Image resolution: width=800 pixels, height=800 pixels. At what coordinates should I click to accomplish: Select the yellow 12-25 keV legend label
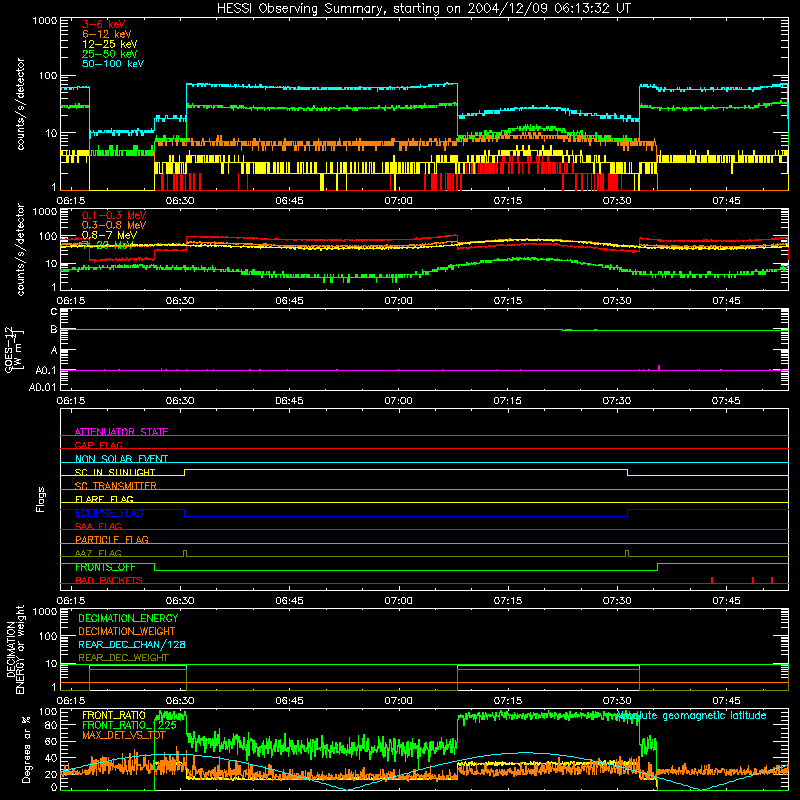coord(110,44)
